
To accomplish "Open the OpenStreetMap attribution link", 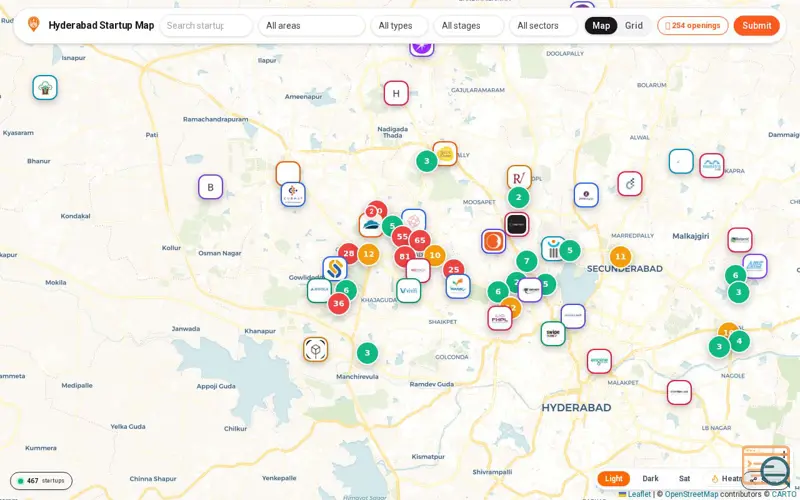I will [x=691, y=494].
